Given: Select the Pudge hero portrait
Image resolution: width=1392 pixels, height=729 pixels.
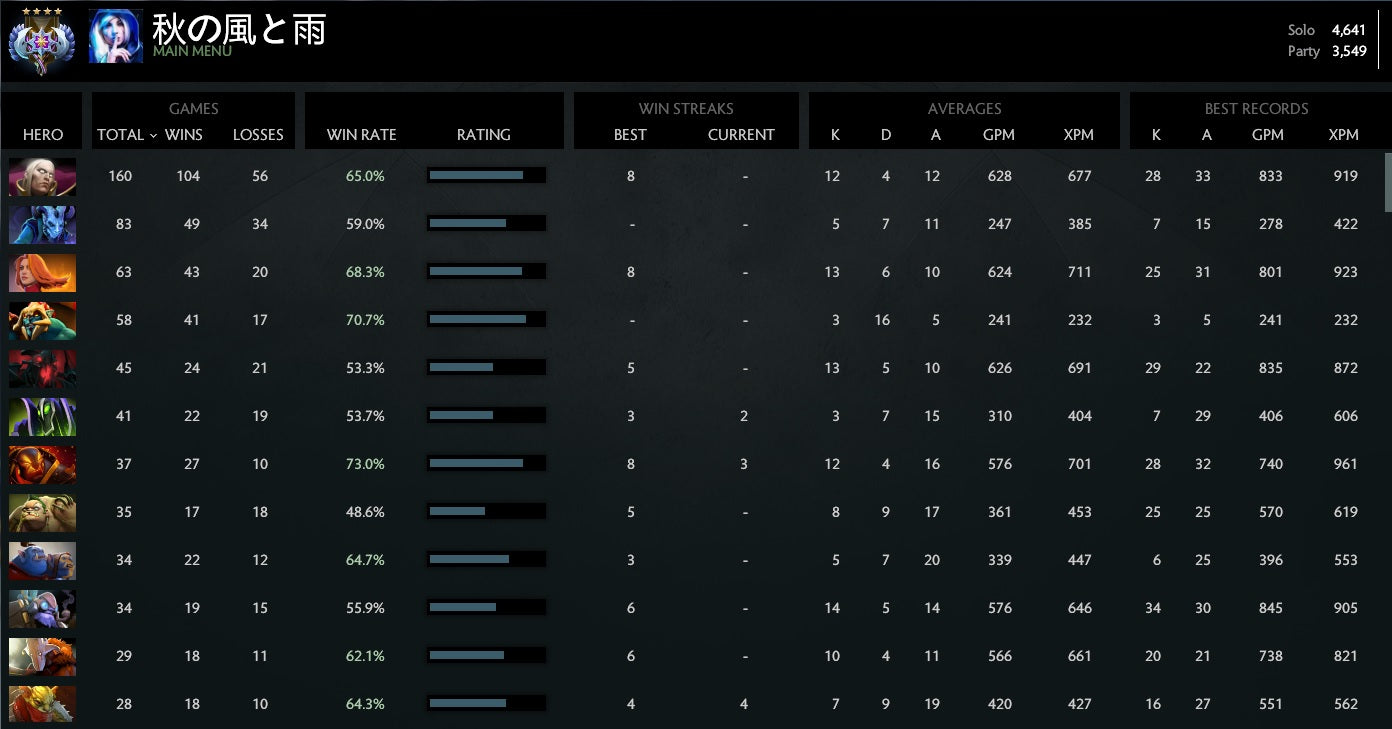Looking at the screenshot, I should click(42, 513).
